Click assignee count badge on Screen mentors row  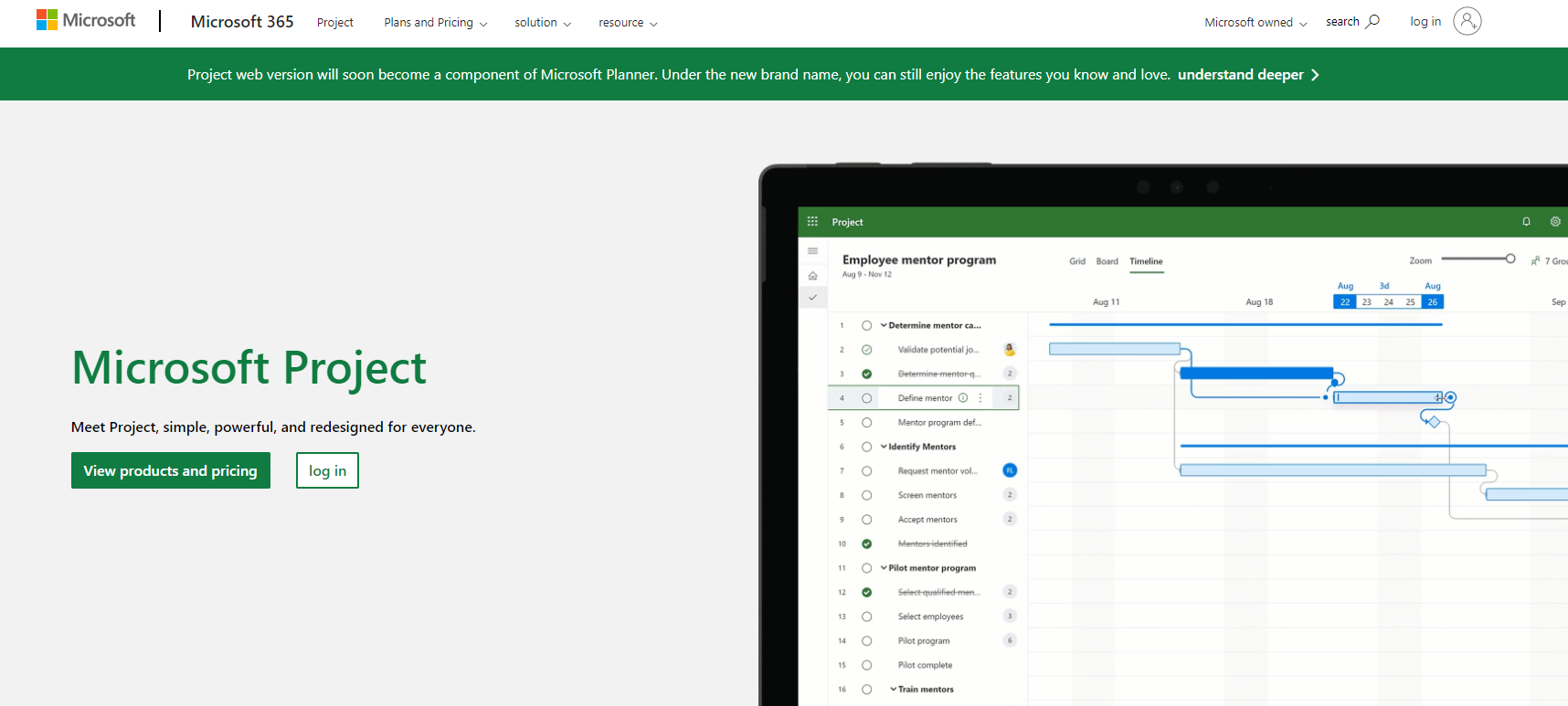[x=1010, y=494]
